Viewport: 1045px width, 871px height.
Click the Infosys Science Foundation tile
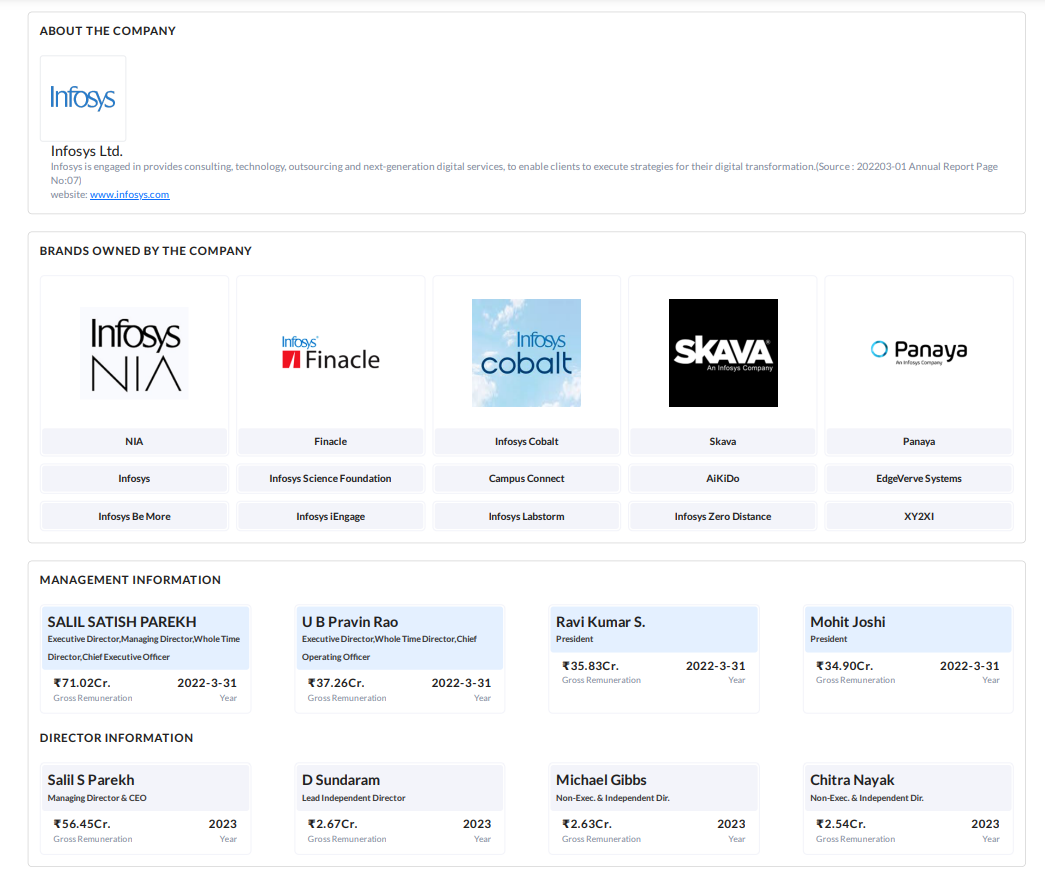331,478
